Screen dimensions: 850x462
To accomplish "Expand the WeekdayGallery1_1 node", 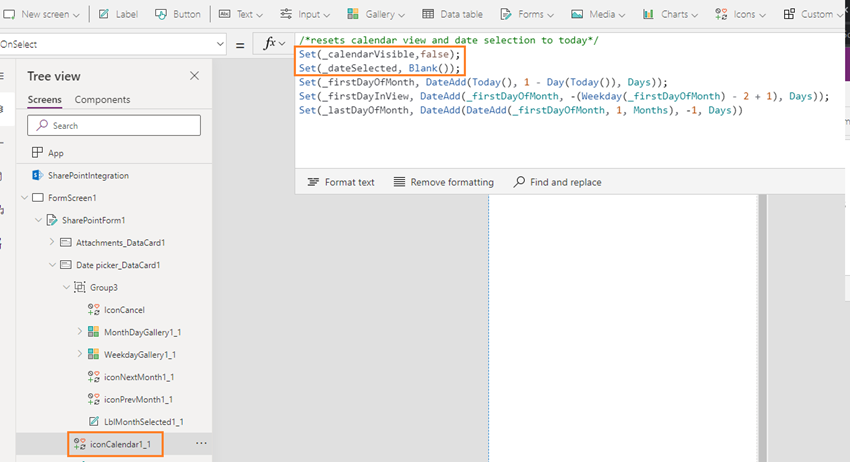I will [80, 354].
